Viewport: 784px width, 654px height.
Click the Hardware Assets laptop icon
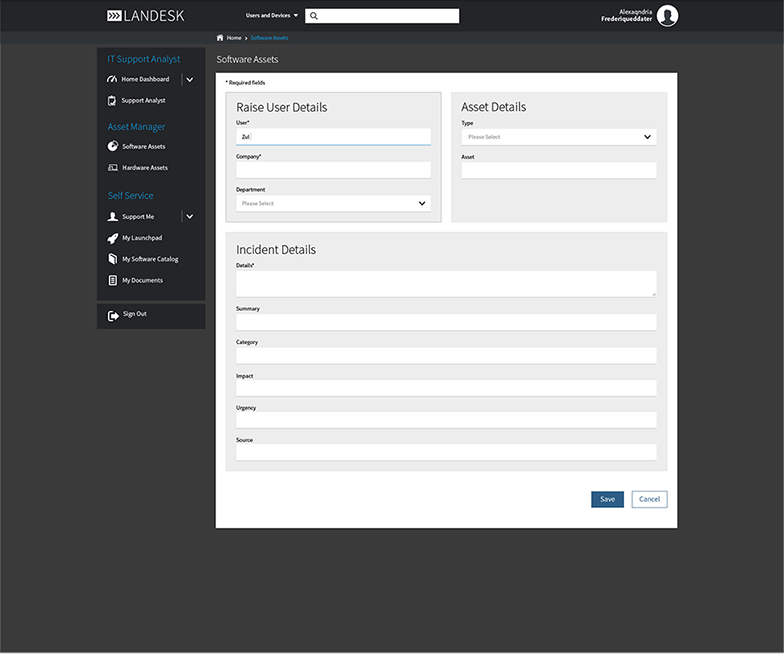click(x=113, y=168)
